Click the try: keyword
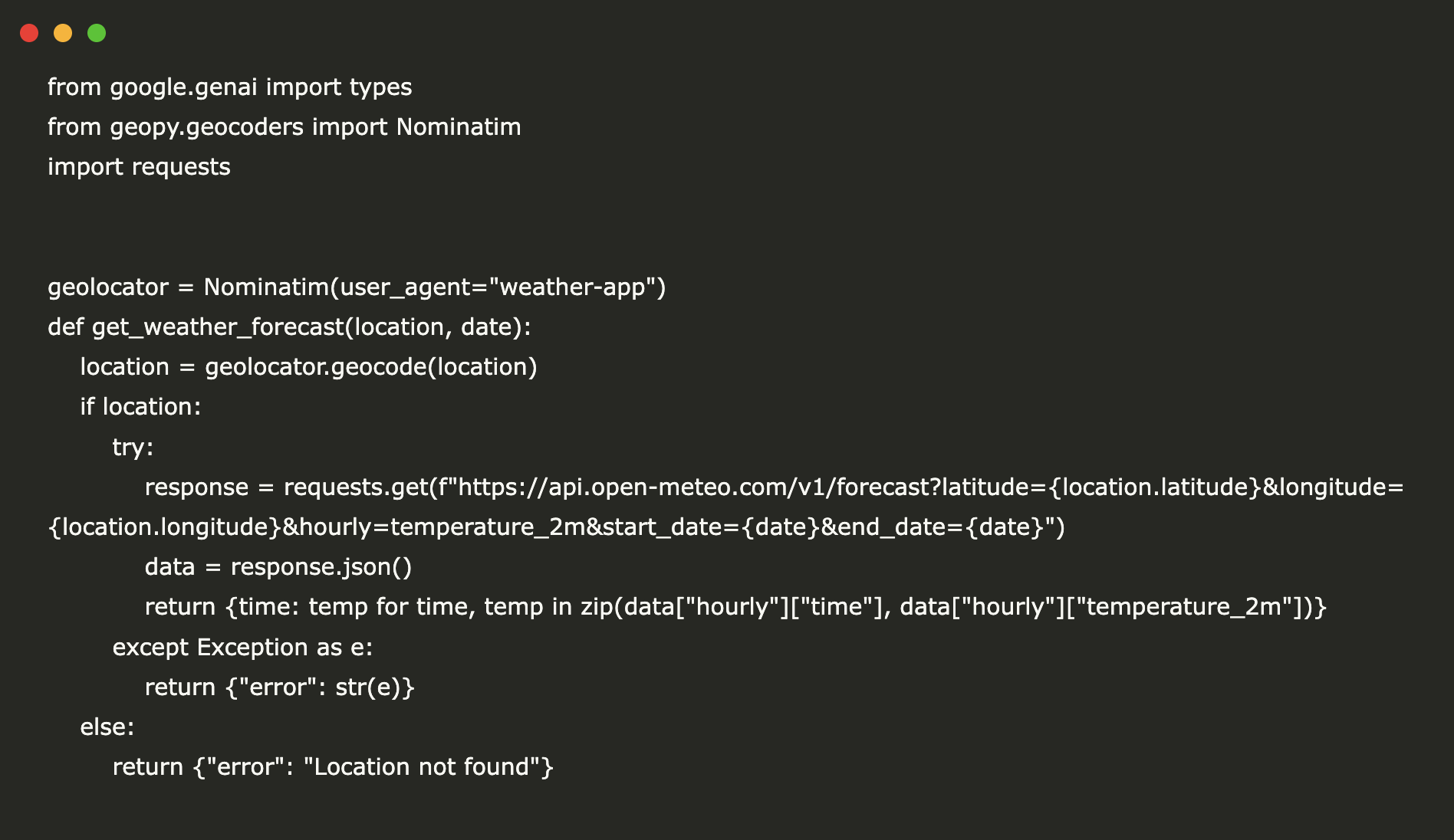1454x840 pixels. (133, 447)
